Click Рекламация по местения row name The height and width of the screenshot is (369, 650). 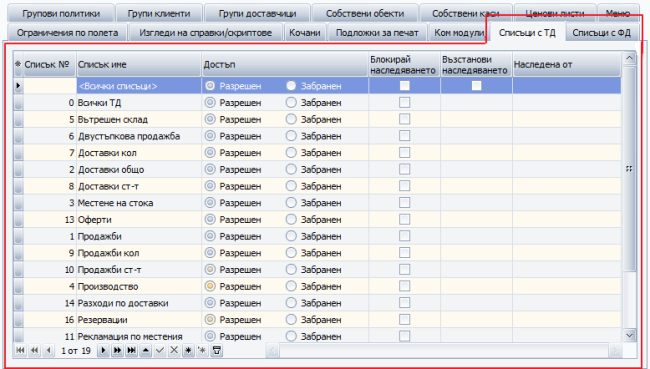[x=139, y=336]
